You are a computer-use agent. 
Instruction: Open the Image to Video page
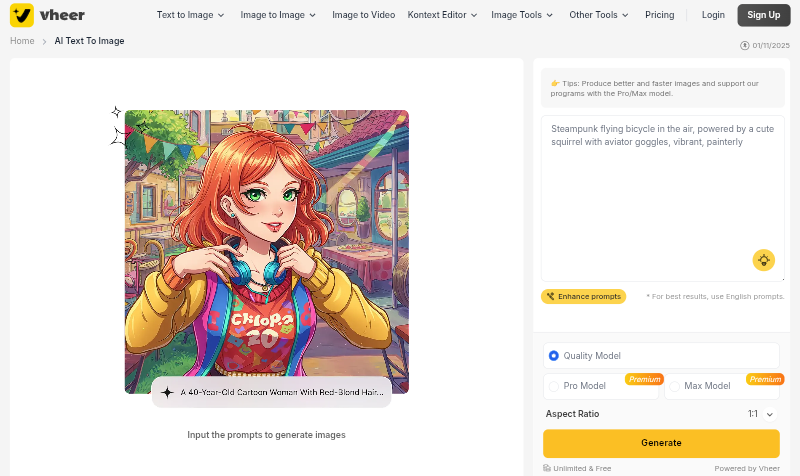(x=363, y=15)
